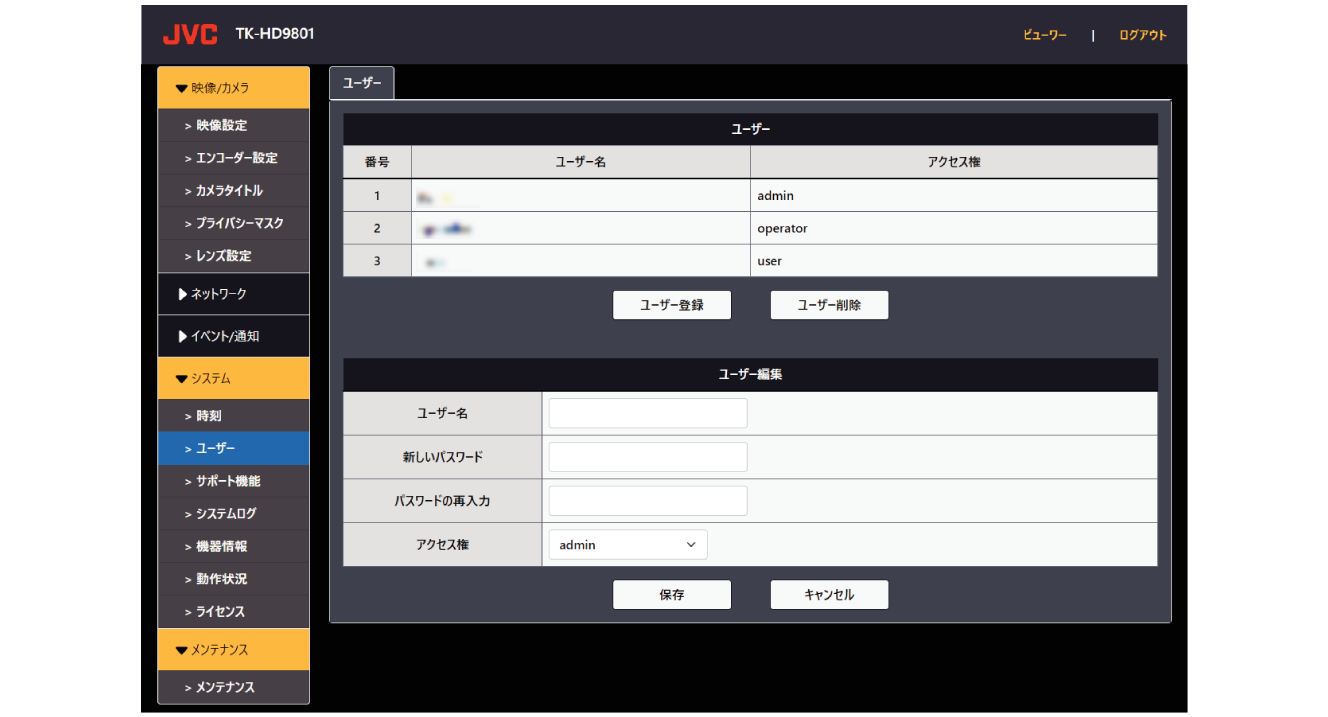Focus the ユーザー名 input field

pyautogui.click(x=648, y=413)
